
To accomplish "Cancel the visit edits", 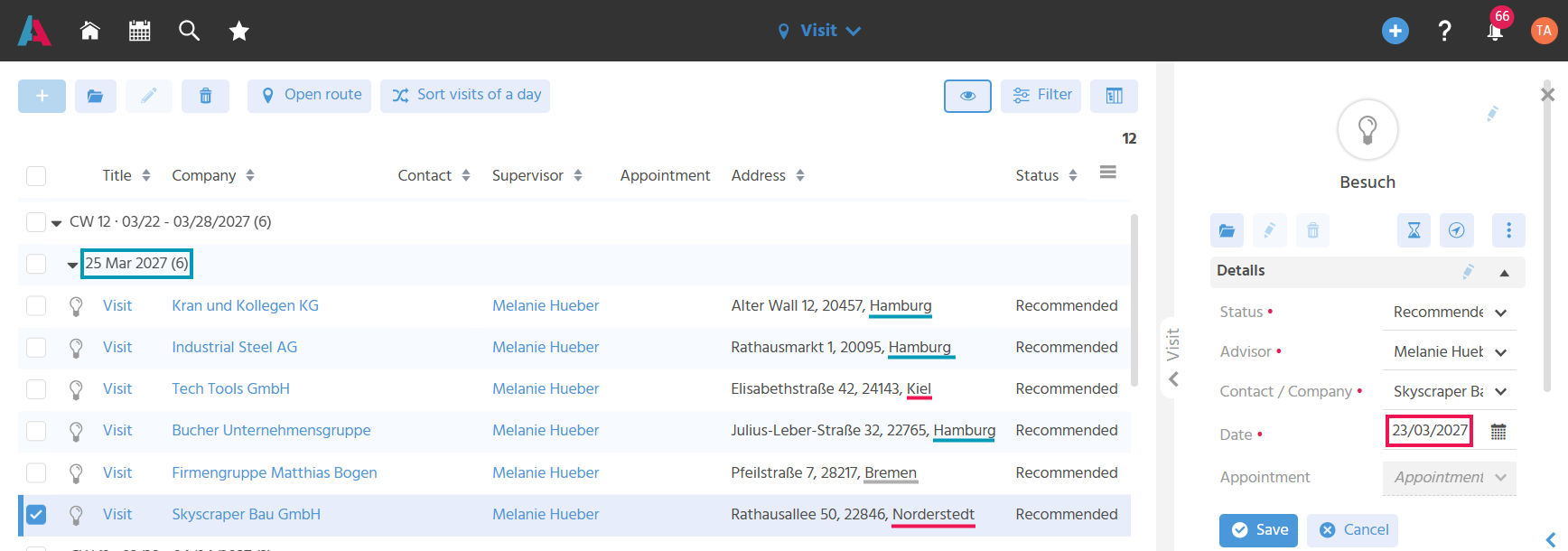I will pyautogui.click(x=1353, y=530).
